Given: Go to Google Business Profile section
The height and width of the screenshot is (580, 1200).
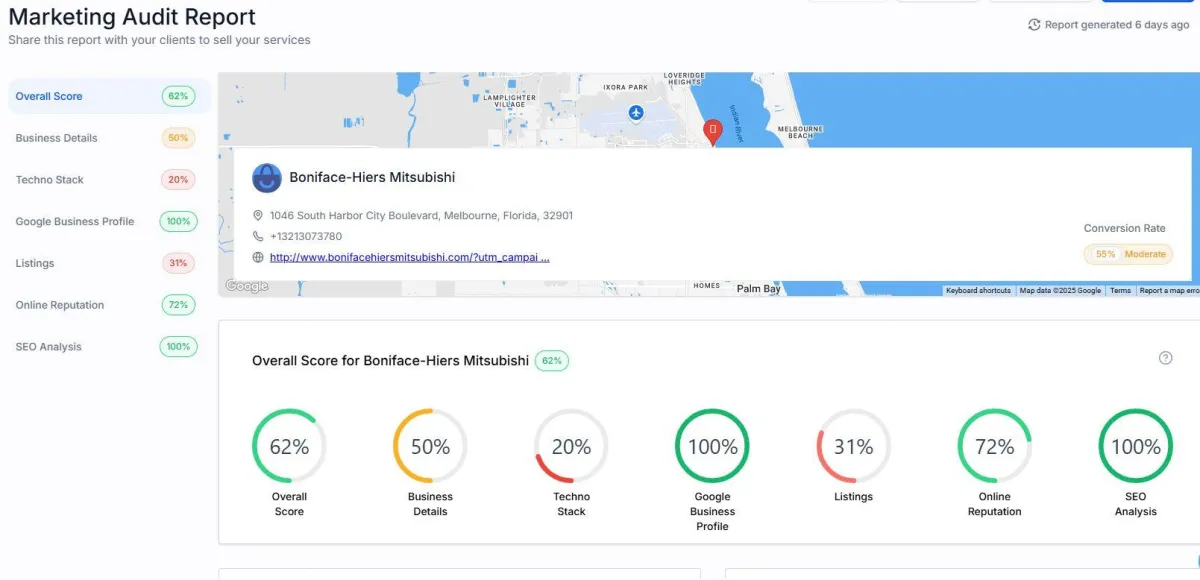Looking at the screenshot, I should pyautogui.click(x=109, y=221).
